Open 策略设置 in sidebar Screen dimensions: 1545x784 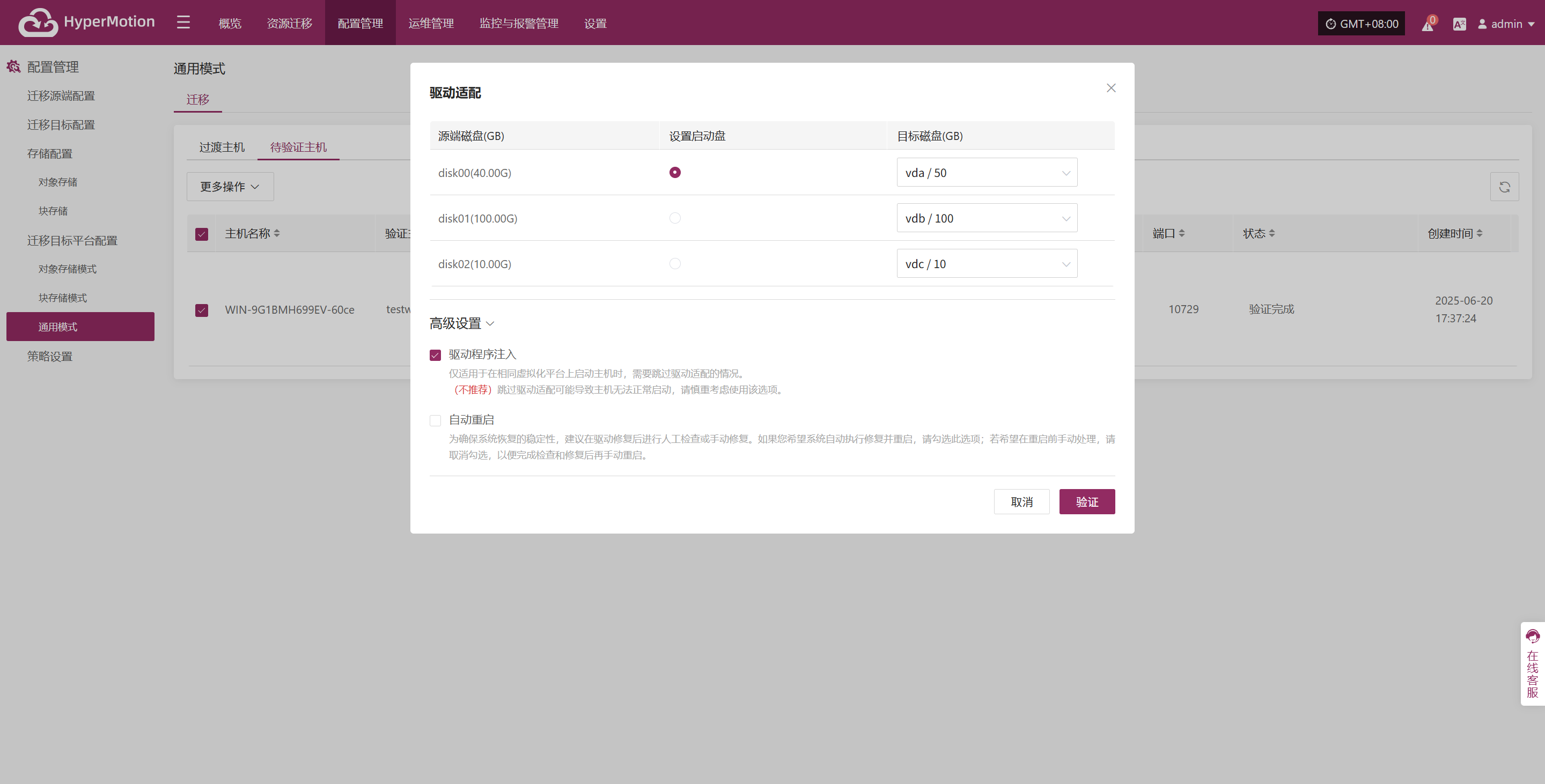(50, 356)
